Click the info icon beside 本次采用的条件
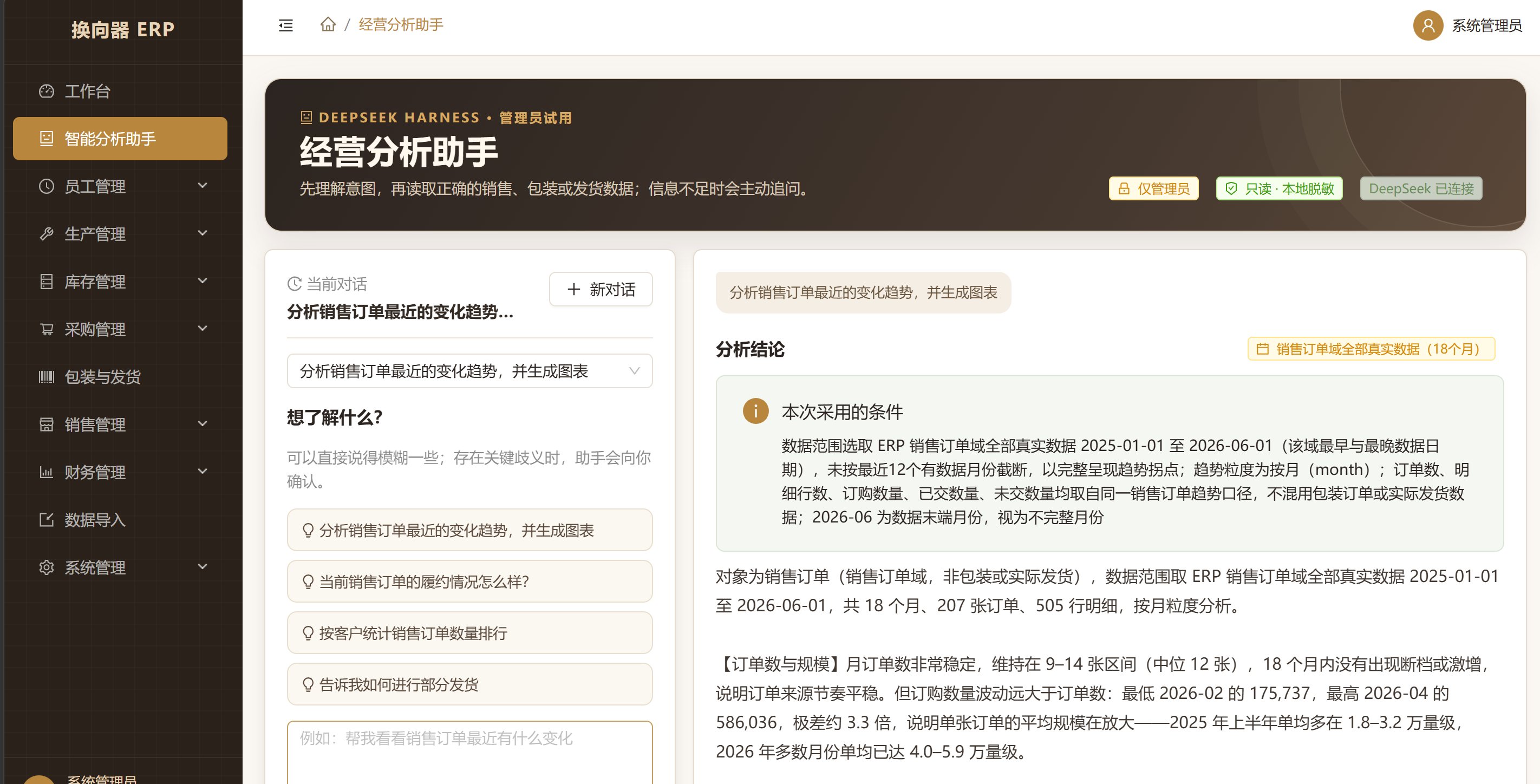Image resolution: width=1540 pixels, height=784 pixels. click(x=756, y=411)
